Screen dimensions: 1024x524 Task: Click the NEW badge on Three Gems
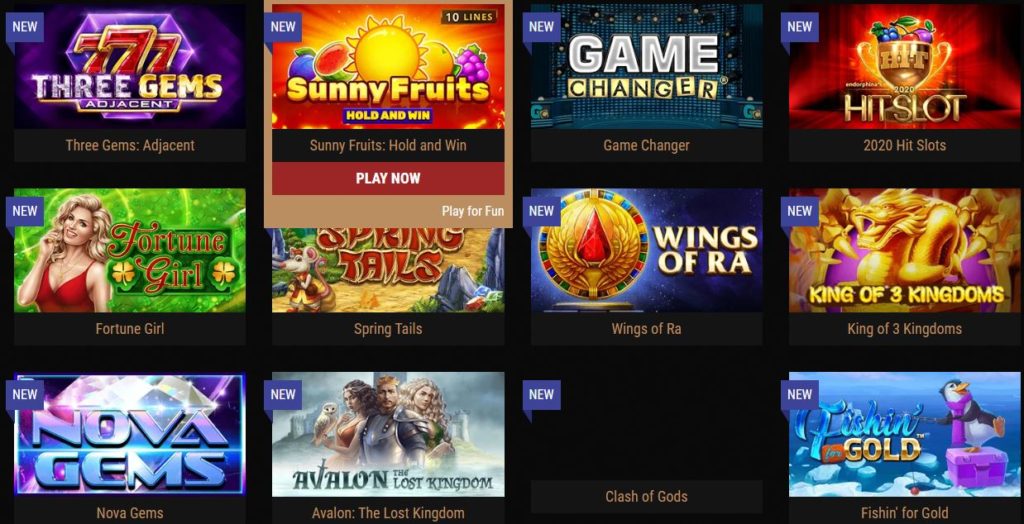25,27
